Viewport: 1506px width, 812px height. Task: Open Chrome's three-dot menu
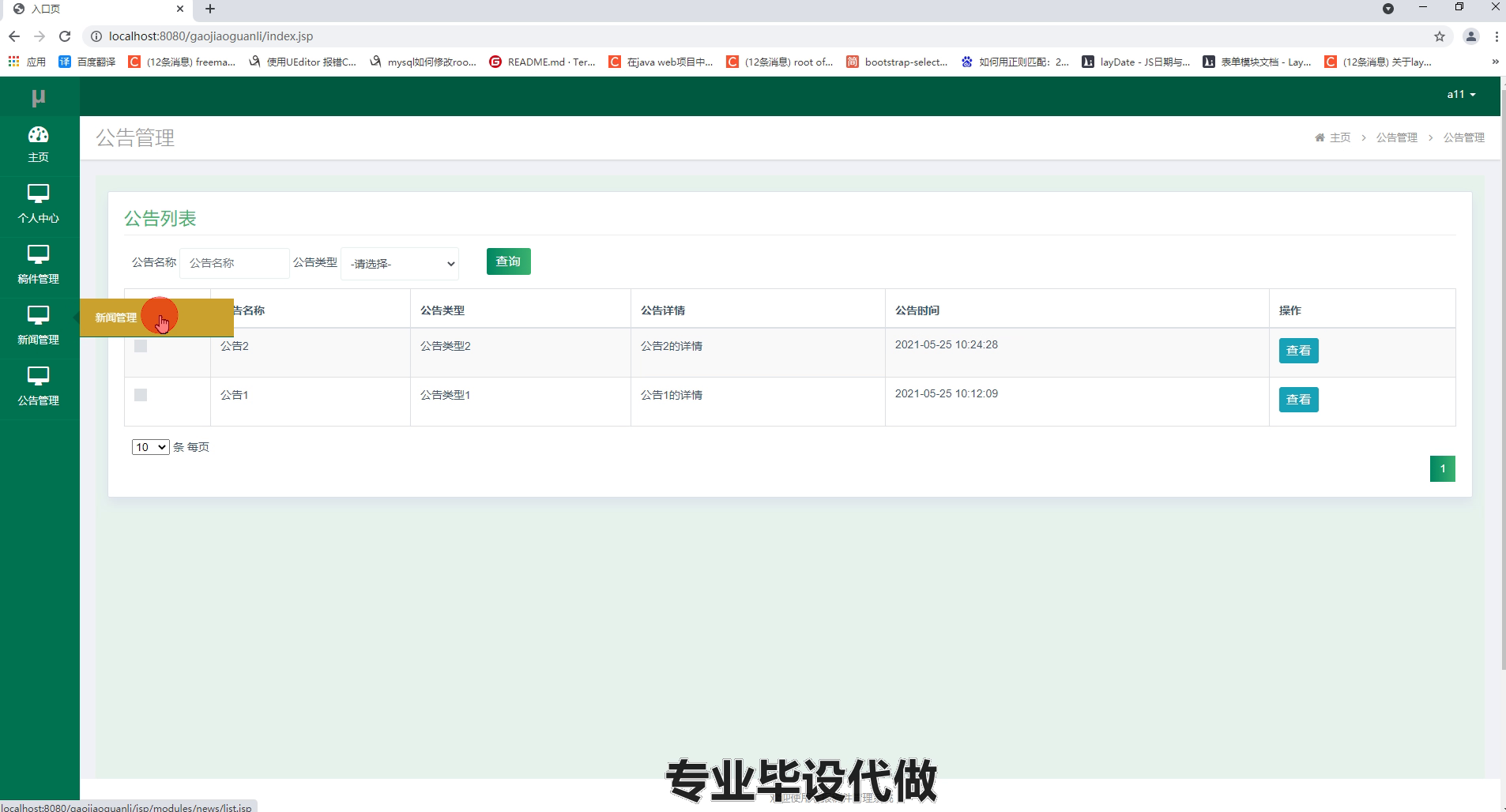click(1497, 36)
